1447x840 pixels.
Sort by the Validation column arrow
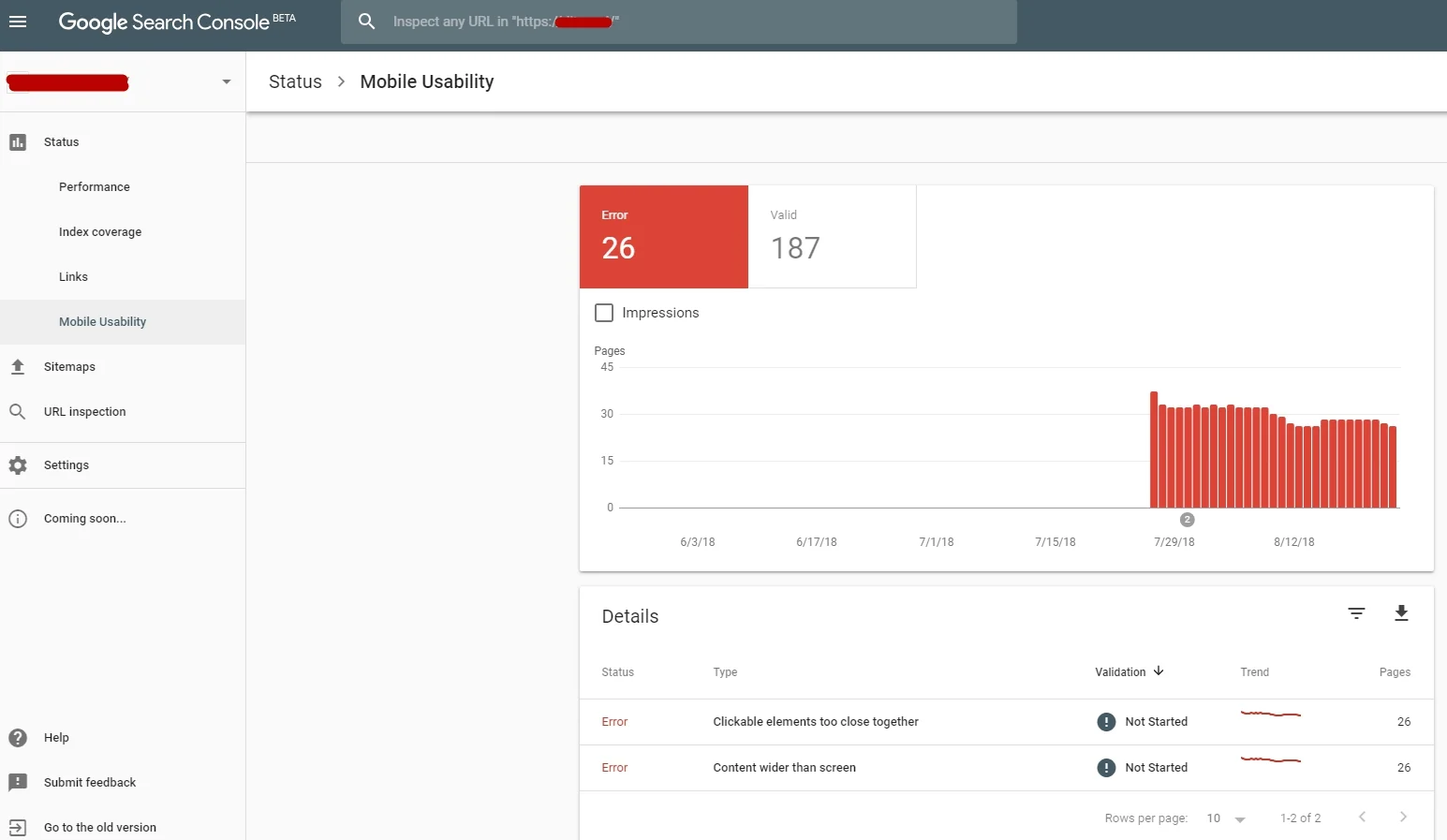[x=1159, y=671]
